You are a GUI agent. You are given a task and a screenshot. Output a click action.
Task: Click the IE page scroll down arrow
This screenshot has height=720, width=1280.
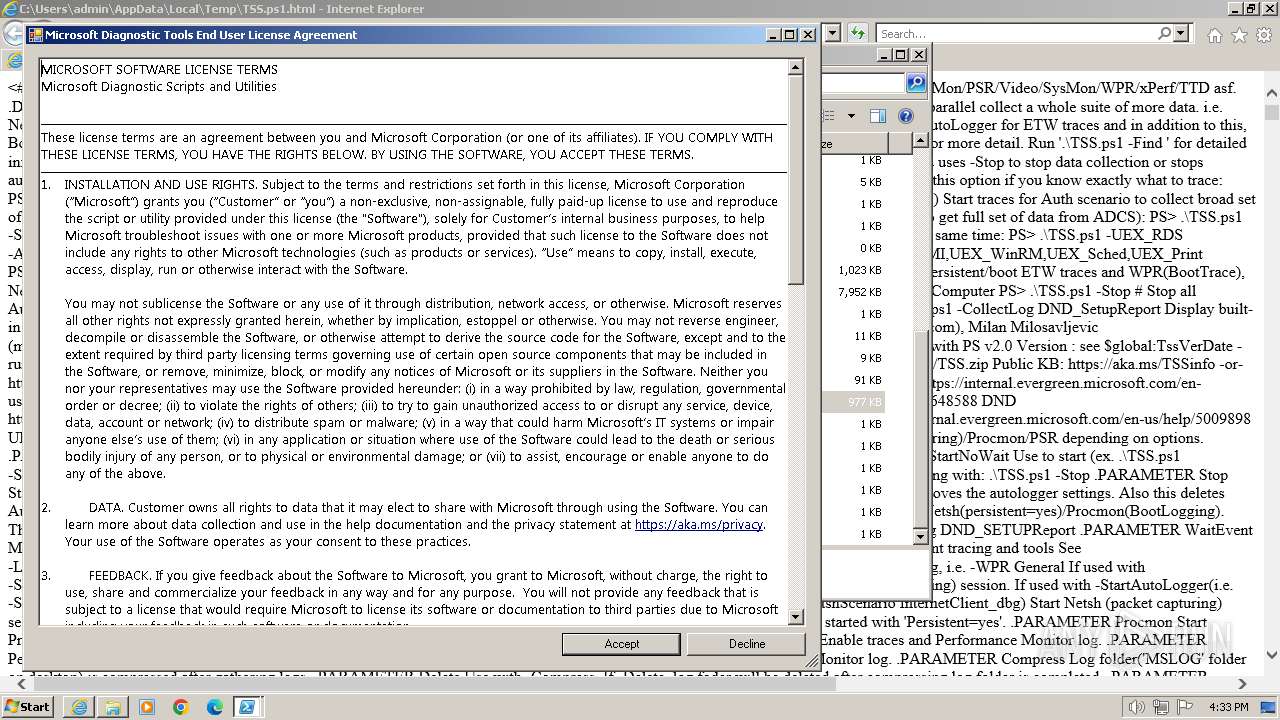pos(1272,655)
